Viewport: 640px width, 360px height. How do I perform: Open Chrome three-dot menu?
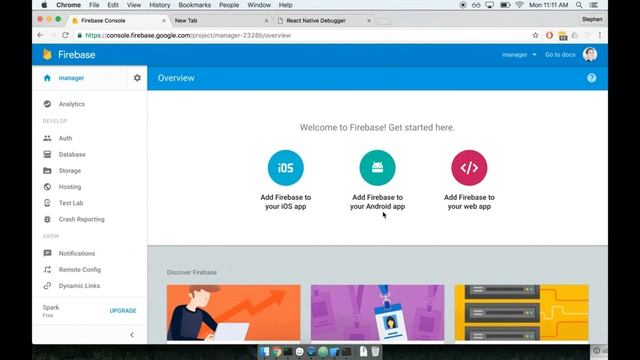click(x=600, y=36)
